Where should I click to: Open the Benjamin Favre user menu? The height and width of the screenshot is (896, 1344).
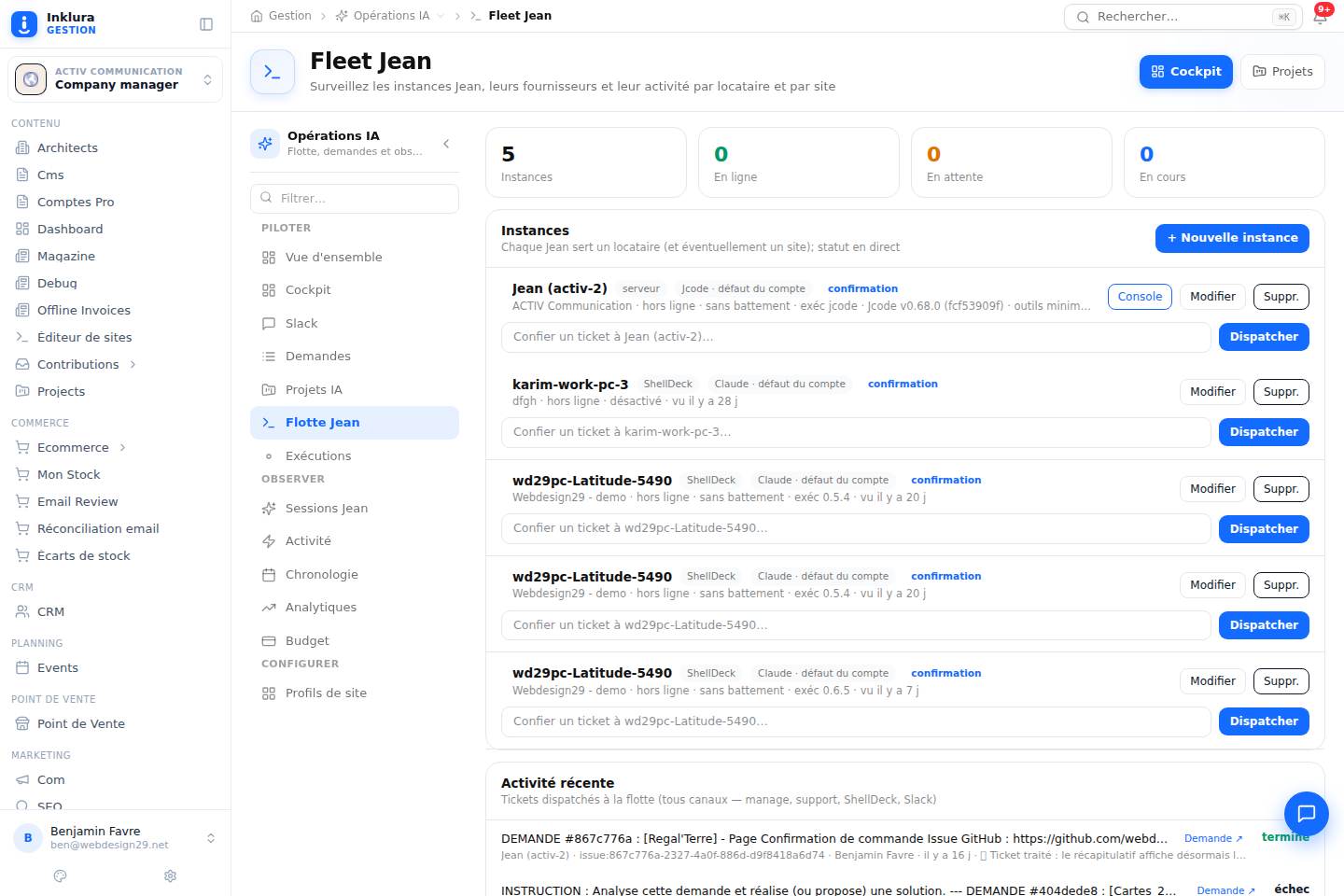[x=115, y=838]
